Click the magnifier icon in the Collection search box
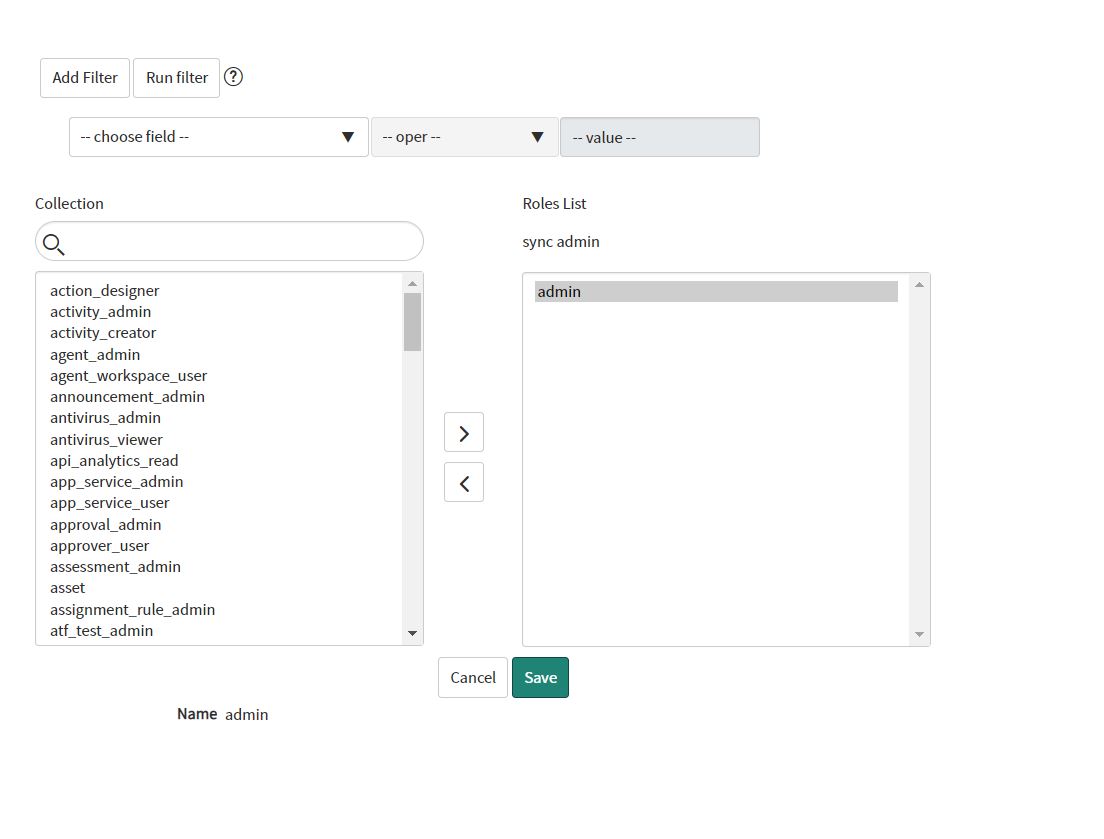 pyautogui.click(x=54, y=243)
